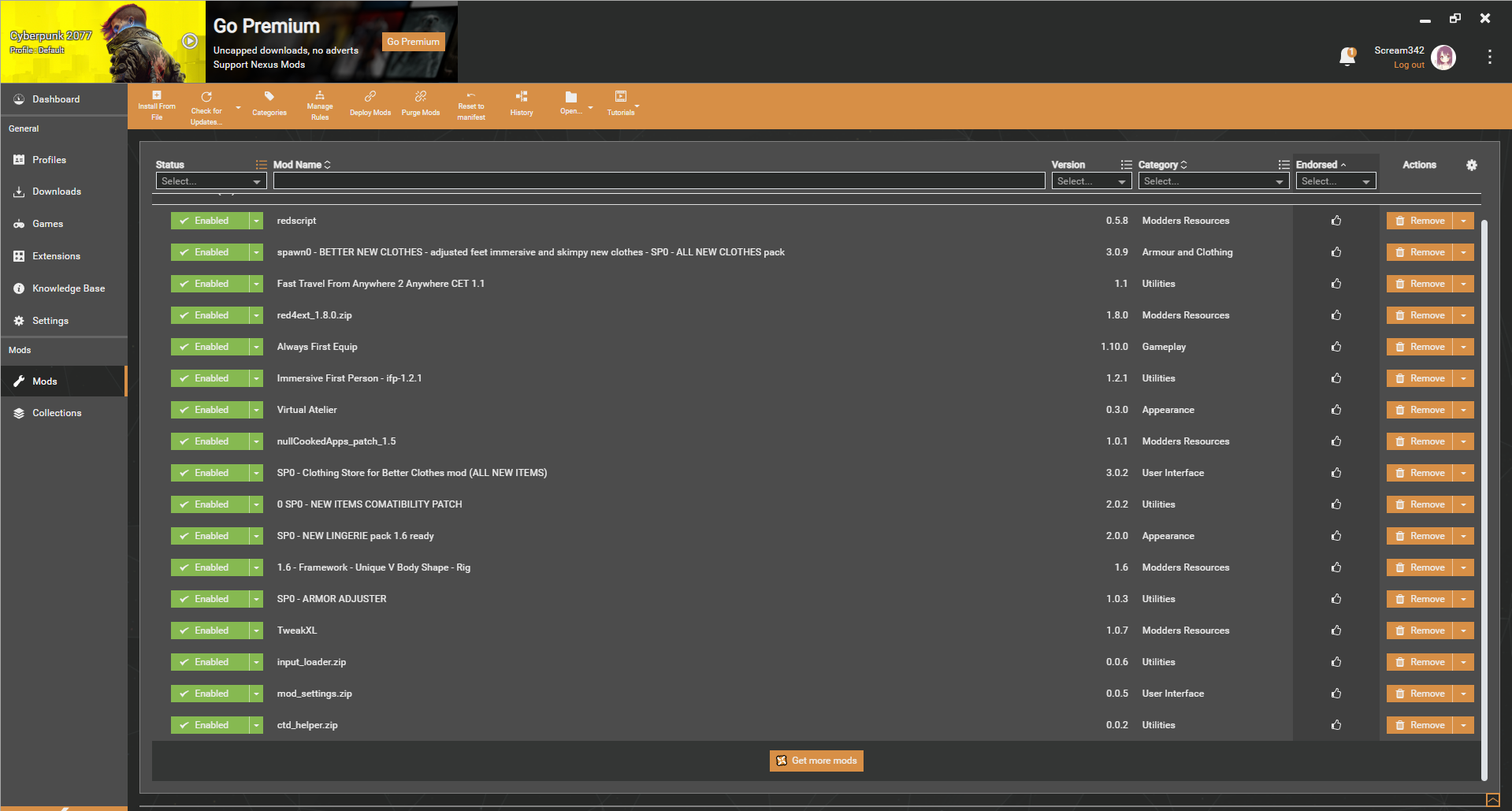Click Get more mods button
The image size is (1512, 811).
(816, 761)
